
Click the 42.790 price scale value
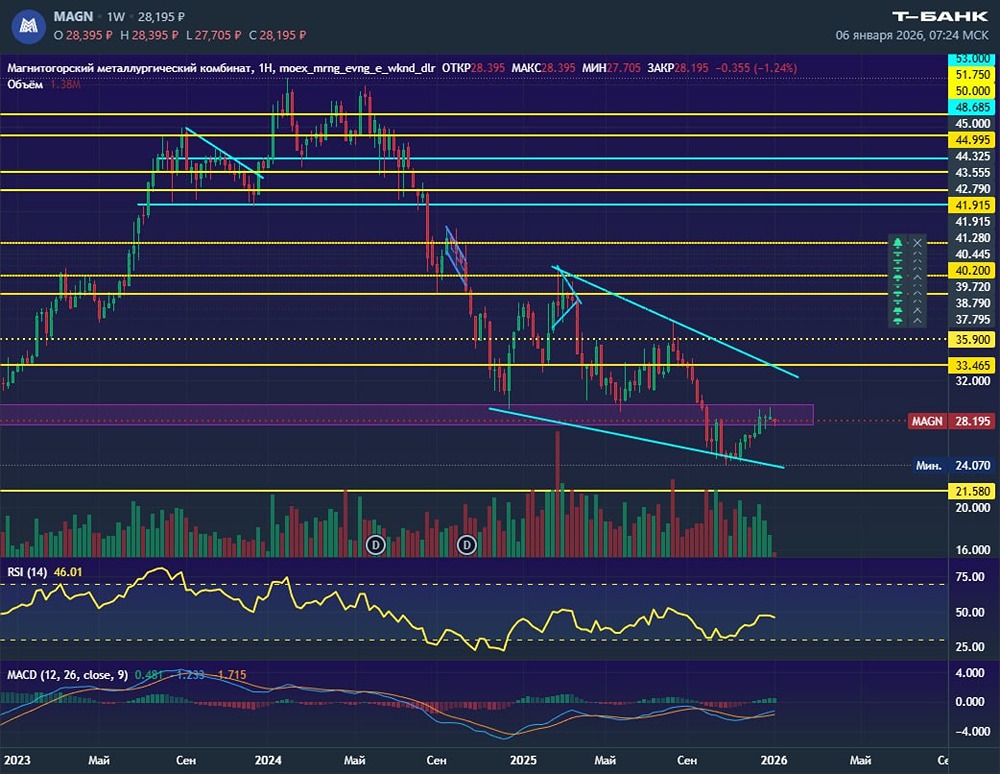pyautogui.click(x=973, y=189)
